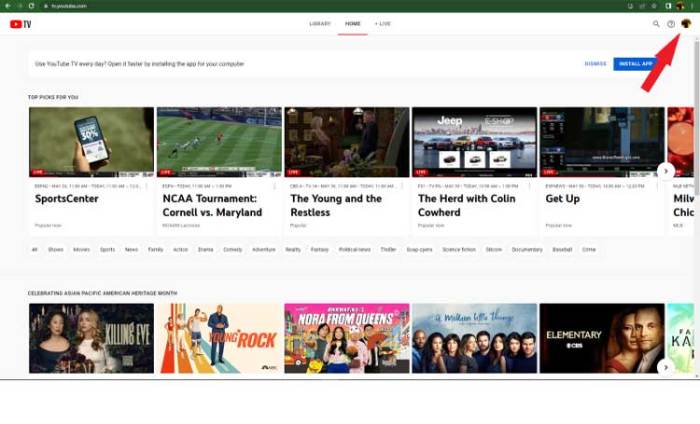This screenshot has width=700, height=424.
Task: Open the browser side panel icon
Action: tap(668, 6)
